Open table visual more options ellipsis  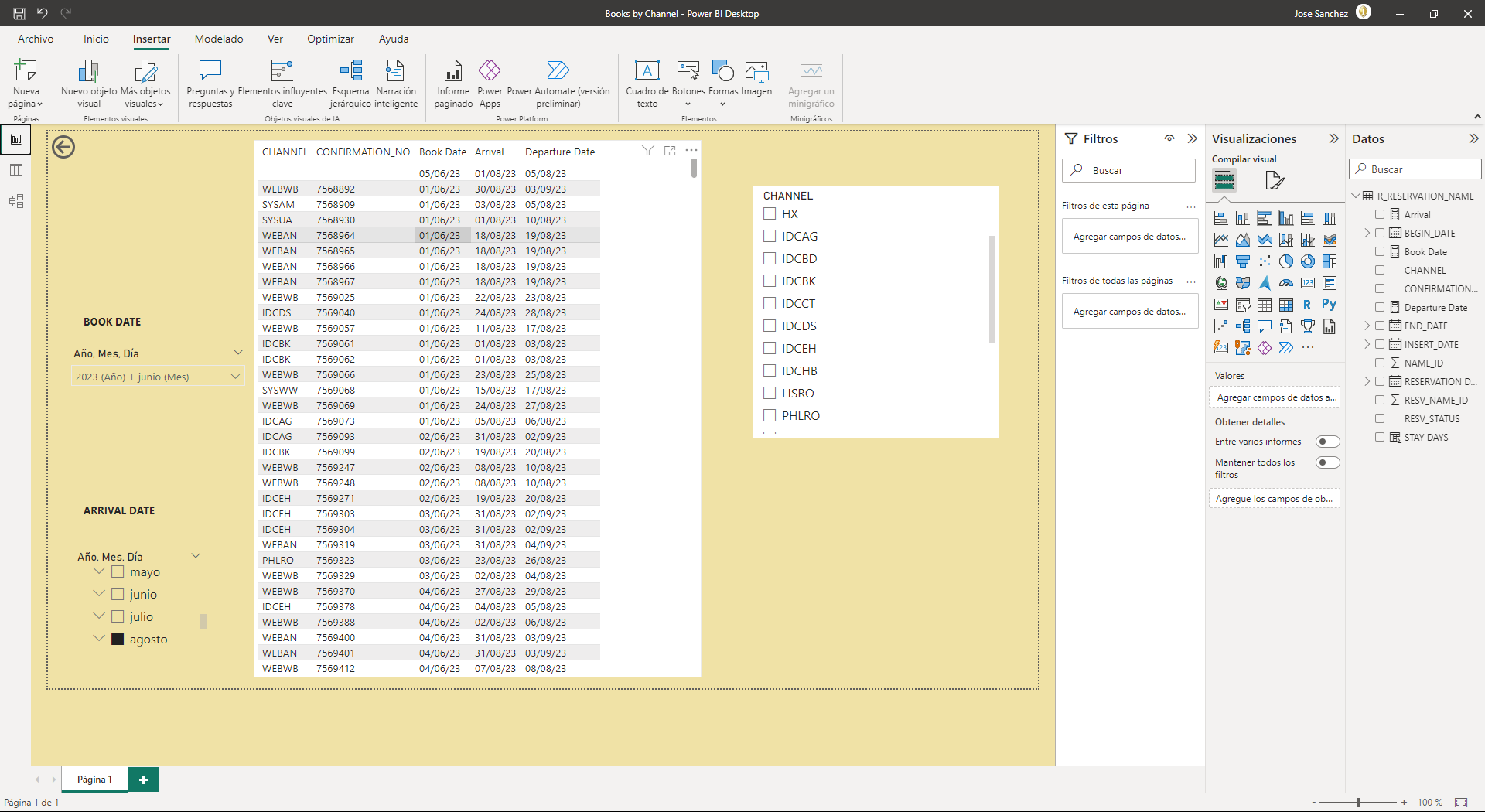[691, 150]
